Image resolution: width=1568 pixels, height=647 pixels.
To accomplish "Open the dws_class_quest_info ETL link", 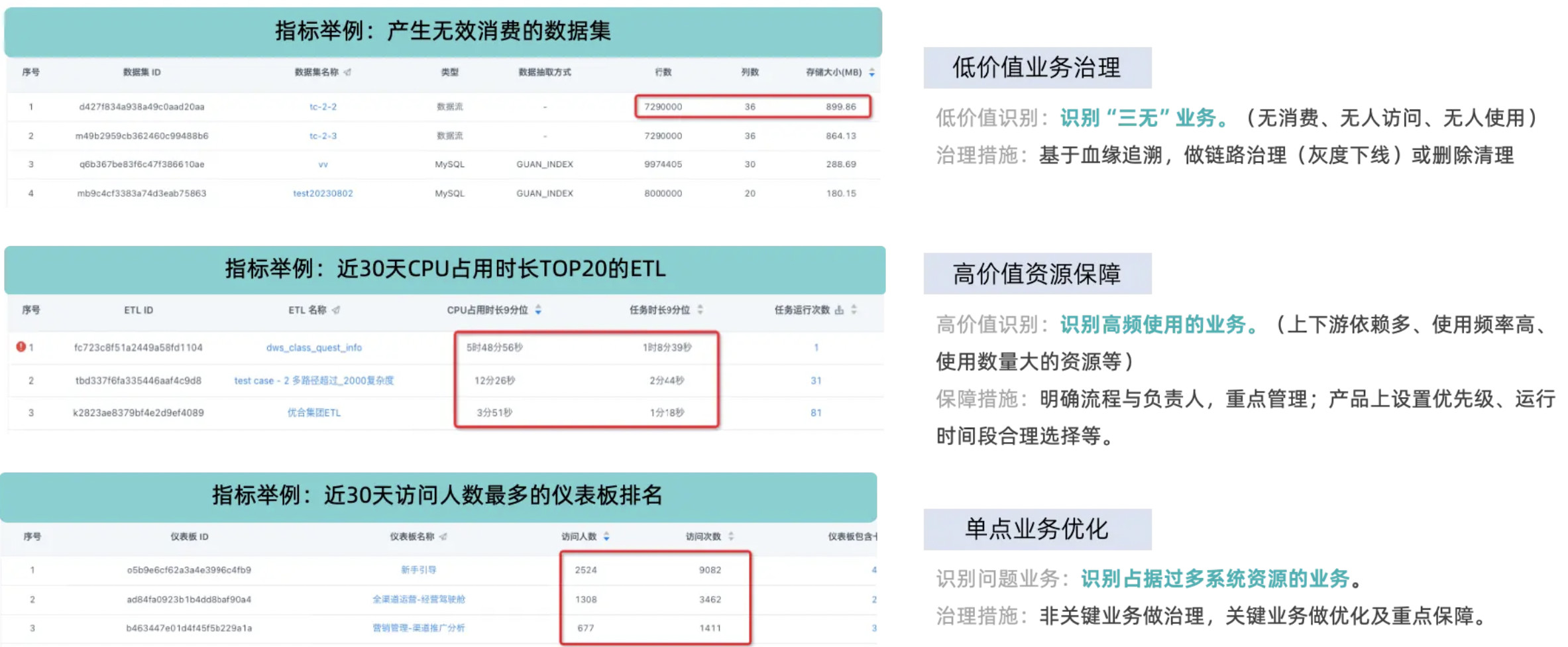I will (314, 347).
